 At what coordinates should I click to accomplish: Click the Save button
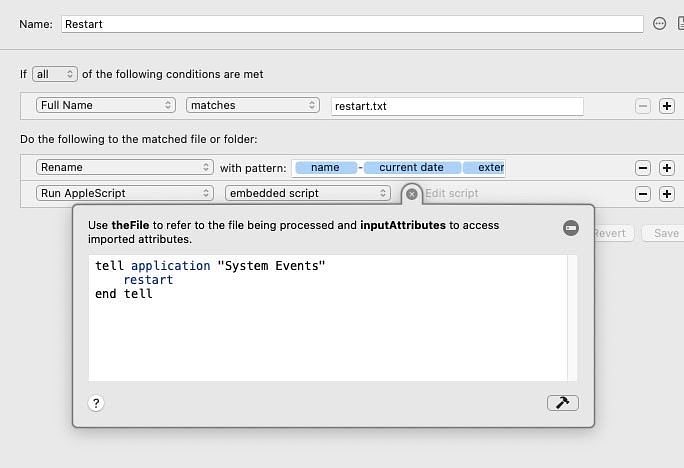click(x=665, y=233)
